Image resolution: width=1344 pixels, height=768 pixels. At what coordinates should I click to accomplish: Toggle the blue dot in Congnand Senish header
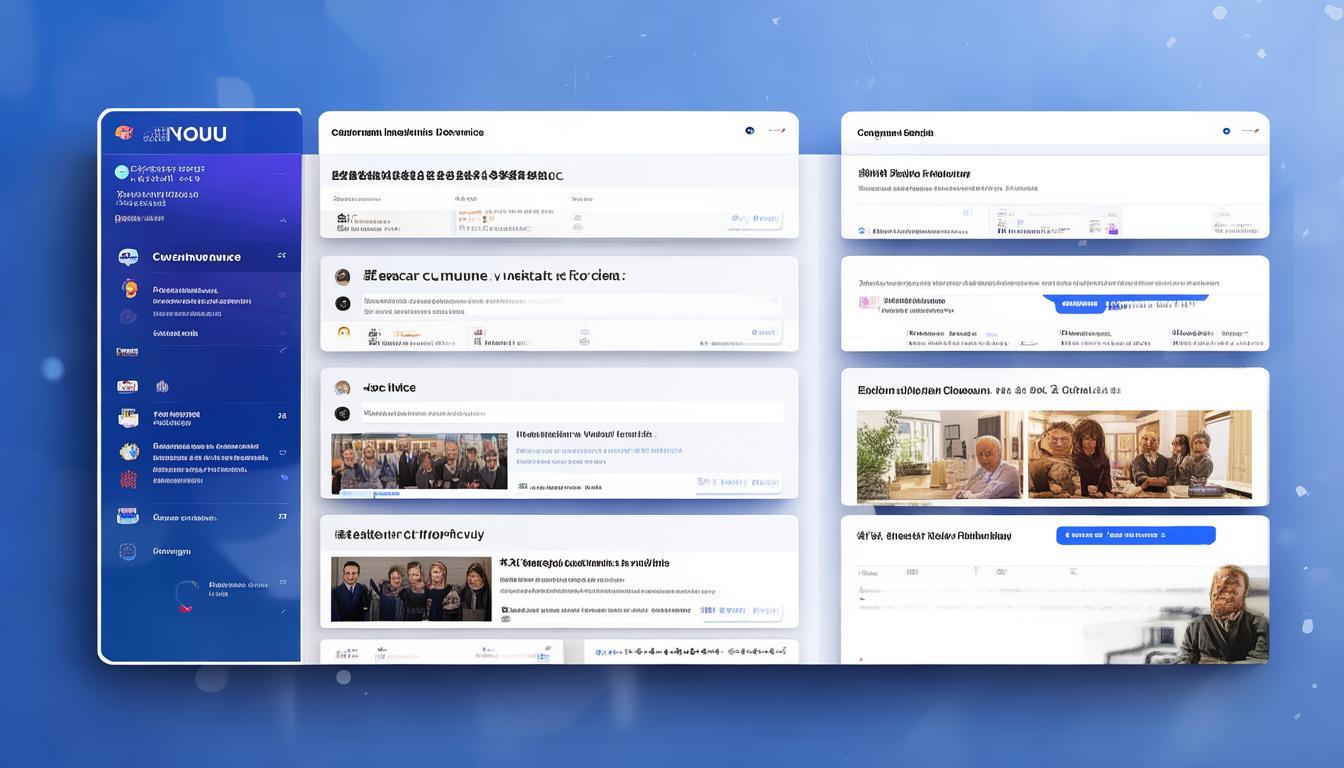[1226, 131]
